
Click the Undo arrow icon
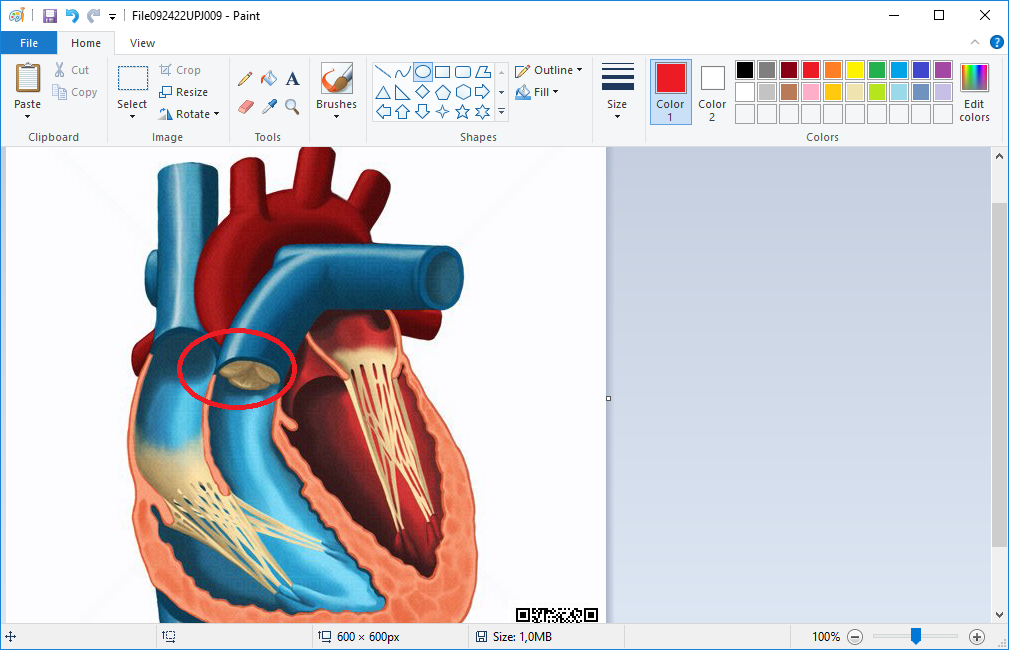click(72, 16)
